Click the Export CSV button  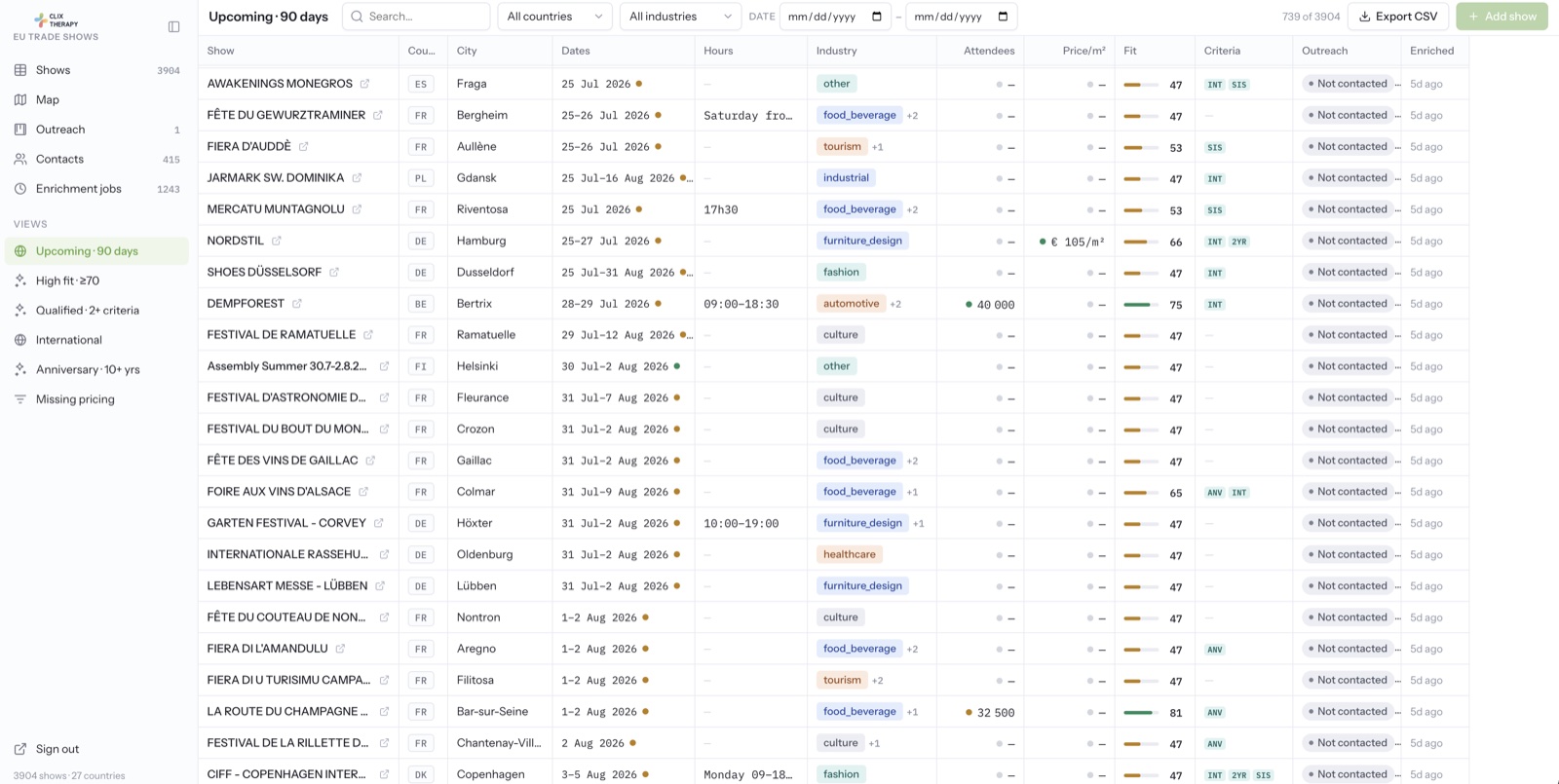click(x=1397, y=17)
